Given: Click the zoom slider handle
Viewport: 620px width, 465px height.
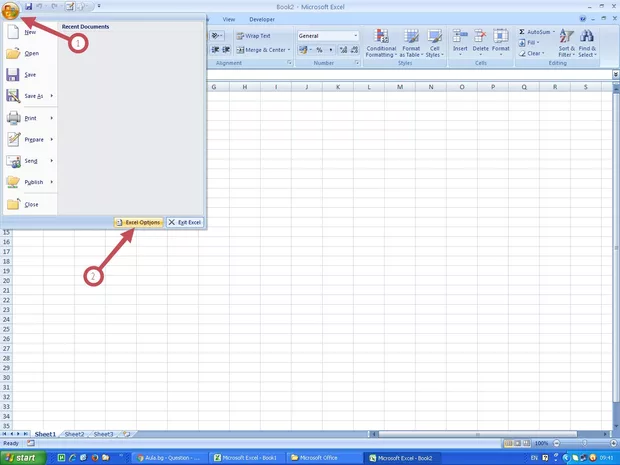Looking at the screenshot, I should click(584, 443).
